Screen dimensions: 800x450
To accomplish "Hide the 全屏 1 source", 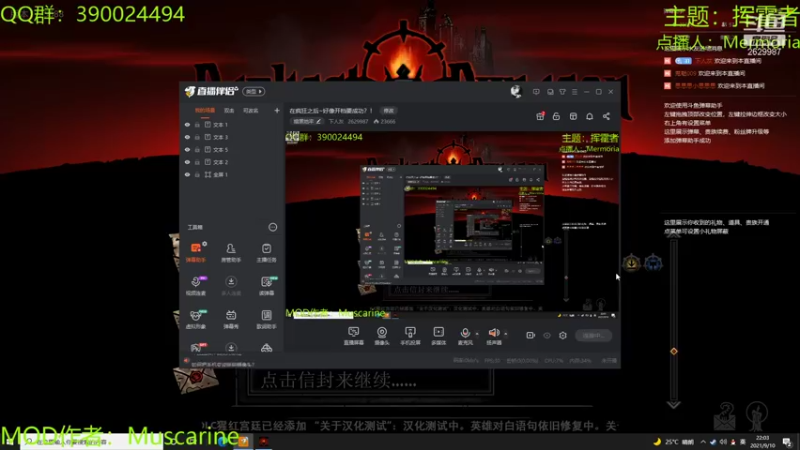I will pos(187,174).
